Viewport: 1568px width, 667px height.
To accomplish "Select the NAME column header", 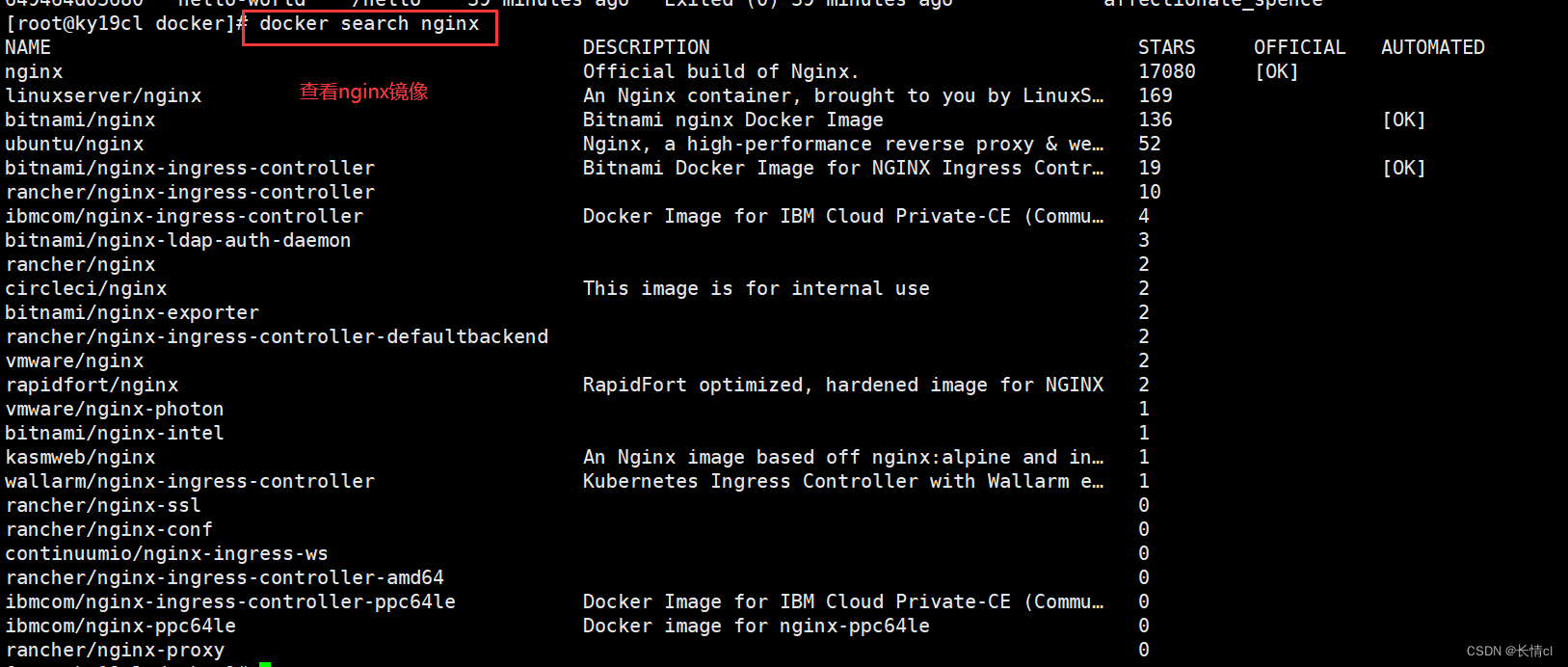I will point(28,47).
